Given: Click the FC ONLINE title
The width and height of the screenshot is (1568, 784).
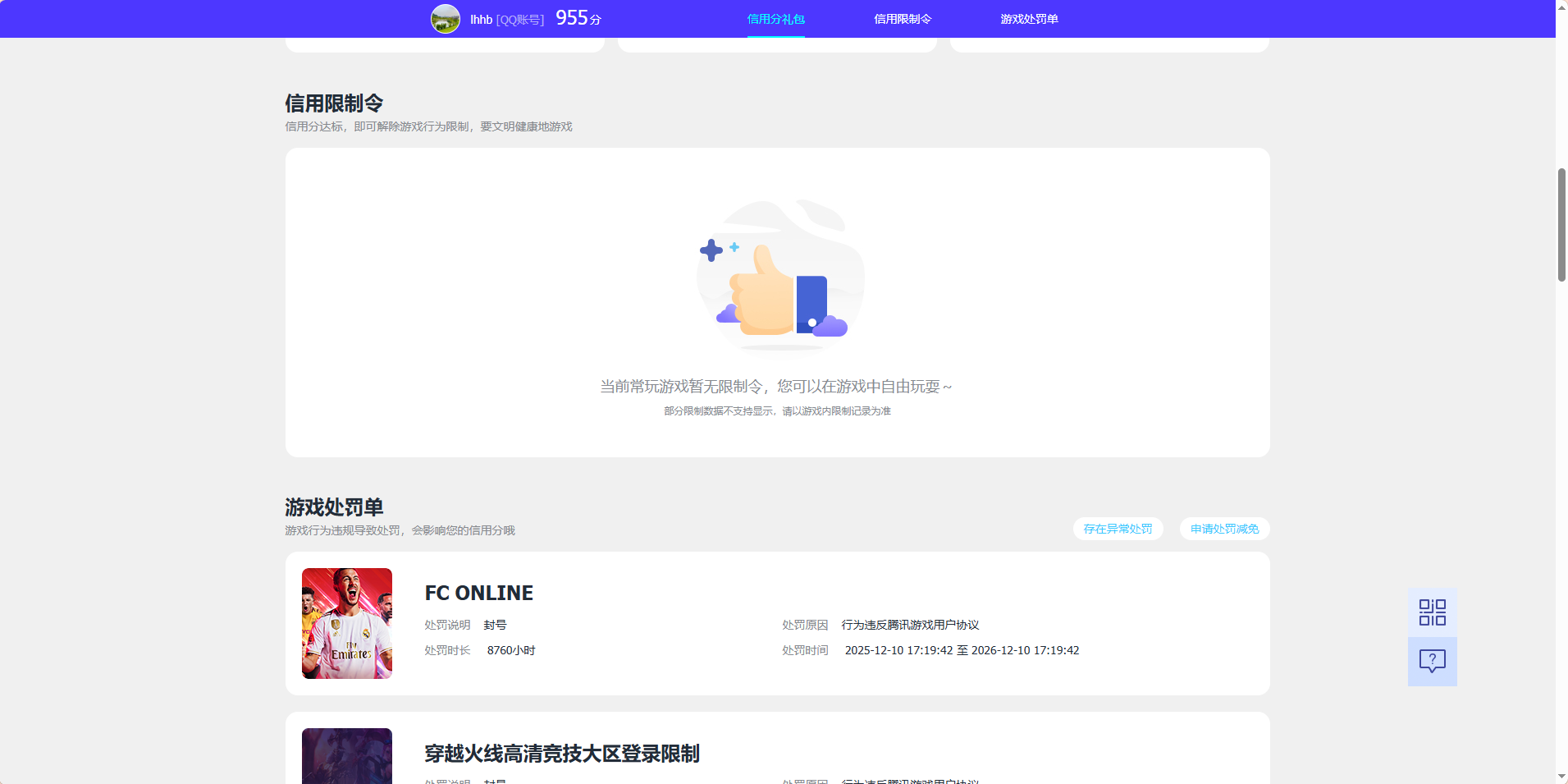Looking at the screenshot, I should coord(479,593).
